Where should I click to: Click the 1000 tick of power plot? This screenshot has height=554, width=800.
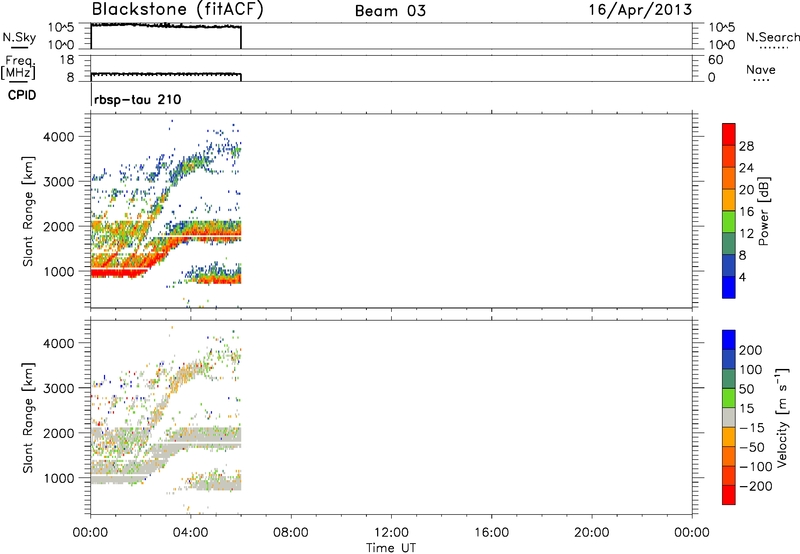[x=58, y=271]
